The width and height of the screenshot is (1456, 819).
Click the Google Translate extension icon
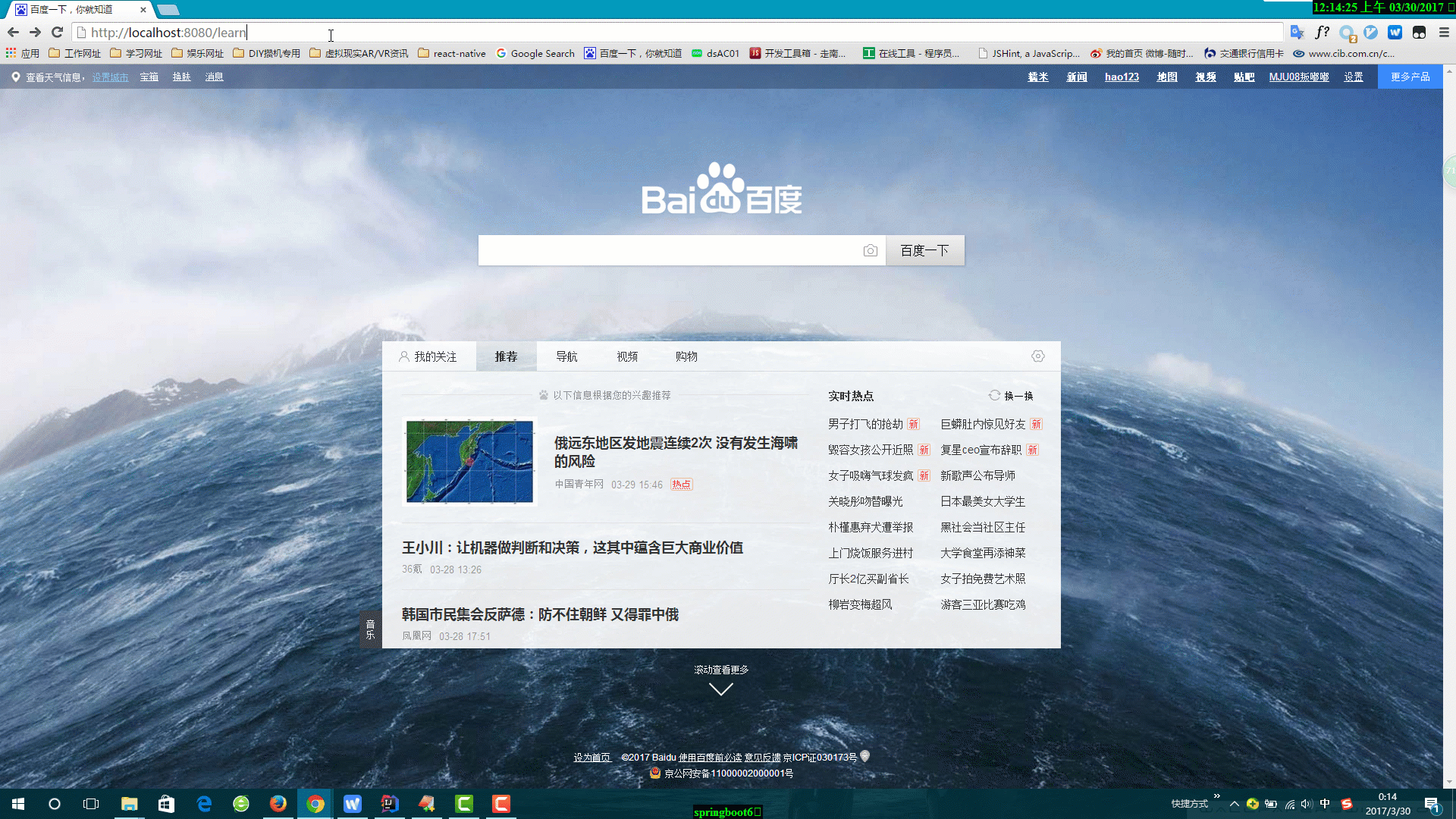1297,32
